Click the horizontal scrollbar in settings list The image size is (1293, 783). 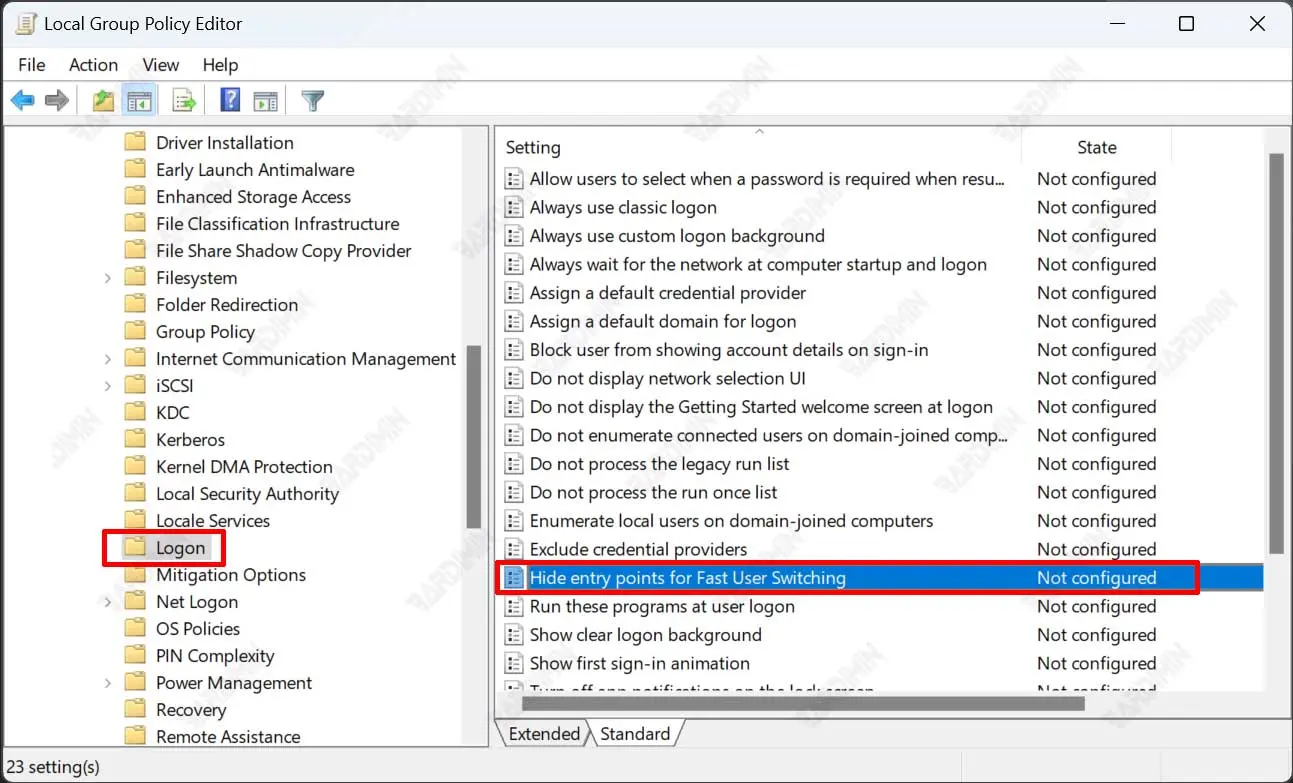[792, 703]
